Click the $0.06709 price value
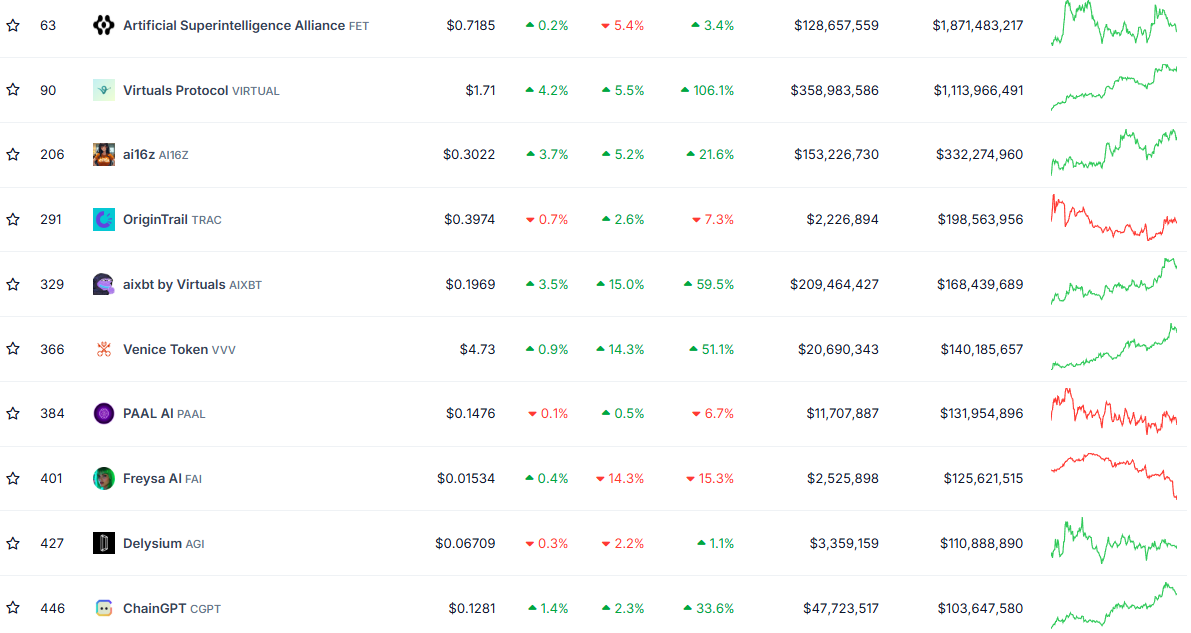The width and height of the screenshot is (1191, 633). [465, 543]
